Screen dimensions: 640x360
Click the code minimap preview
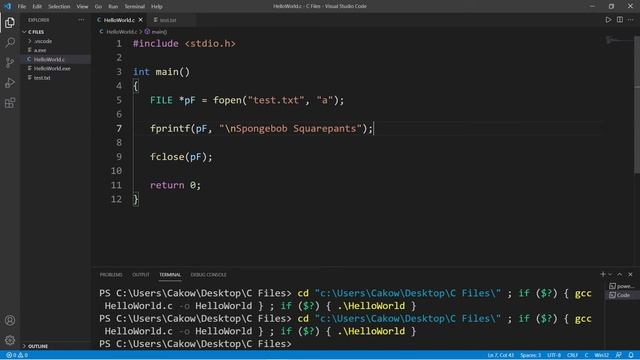pos(618,41)
